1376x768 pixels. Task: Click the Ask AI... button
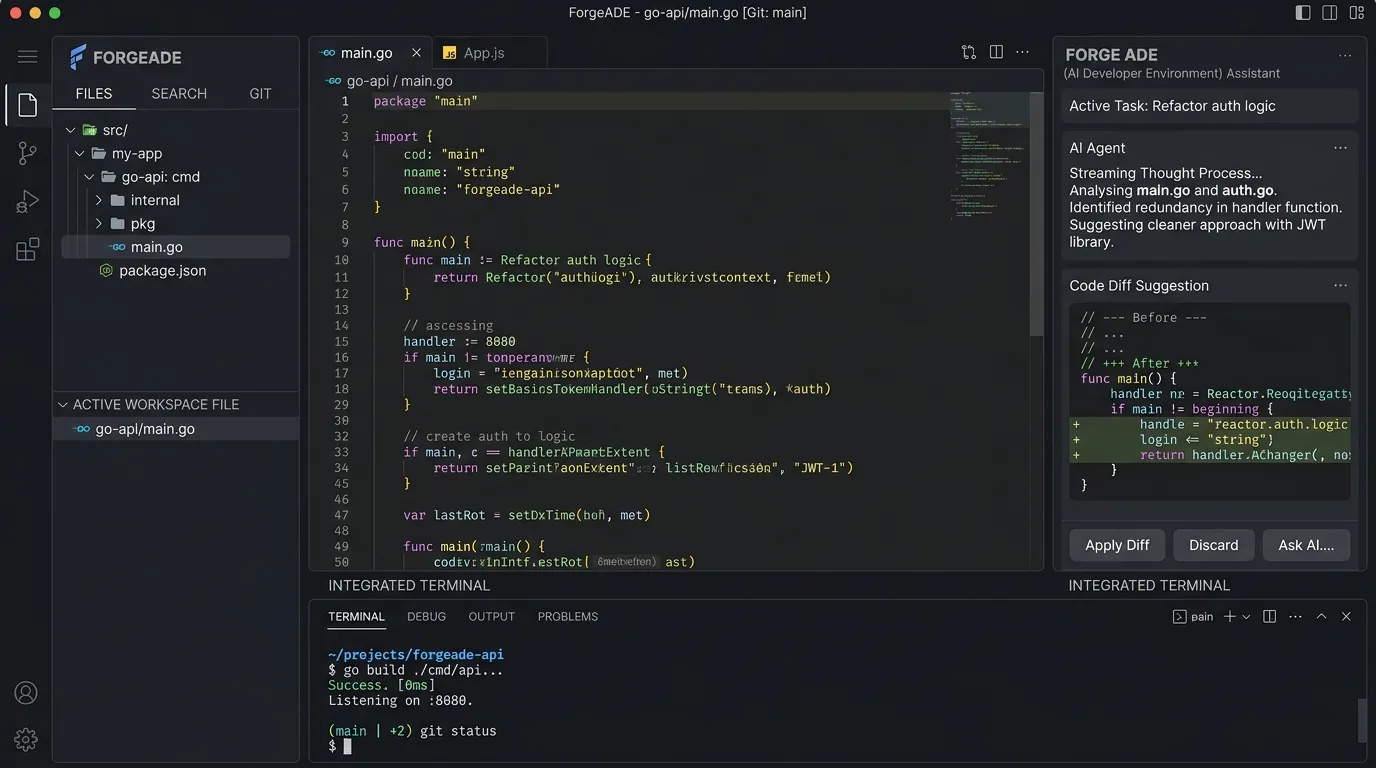(1306, 545)
